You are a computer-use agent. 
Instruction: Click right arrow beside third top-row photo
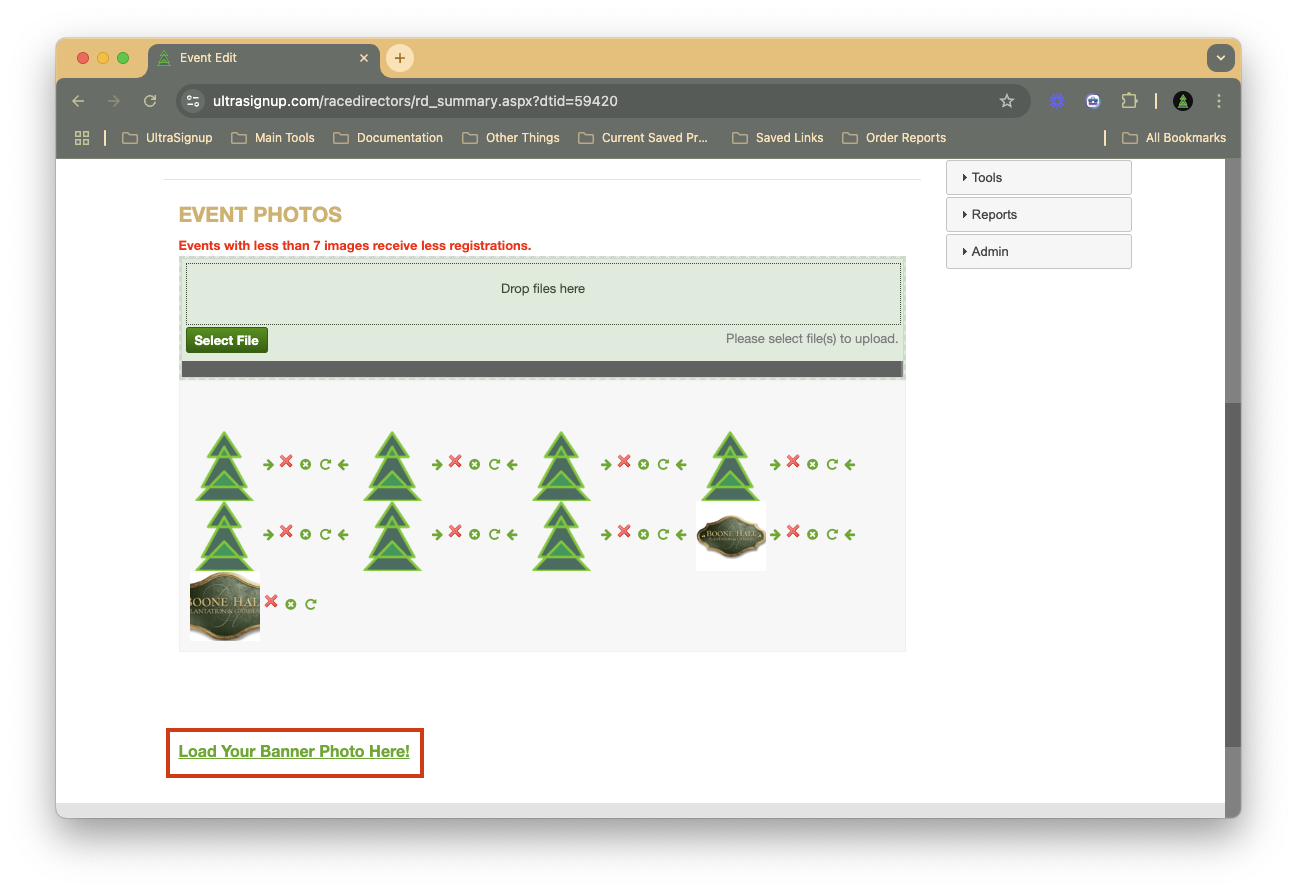(606, 464)
